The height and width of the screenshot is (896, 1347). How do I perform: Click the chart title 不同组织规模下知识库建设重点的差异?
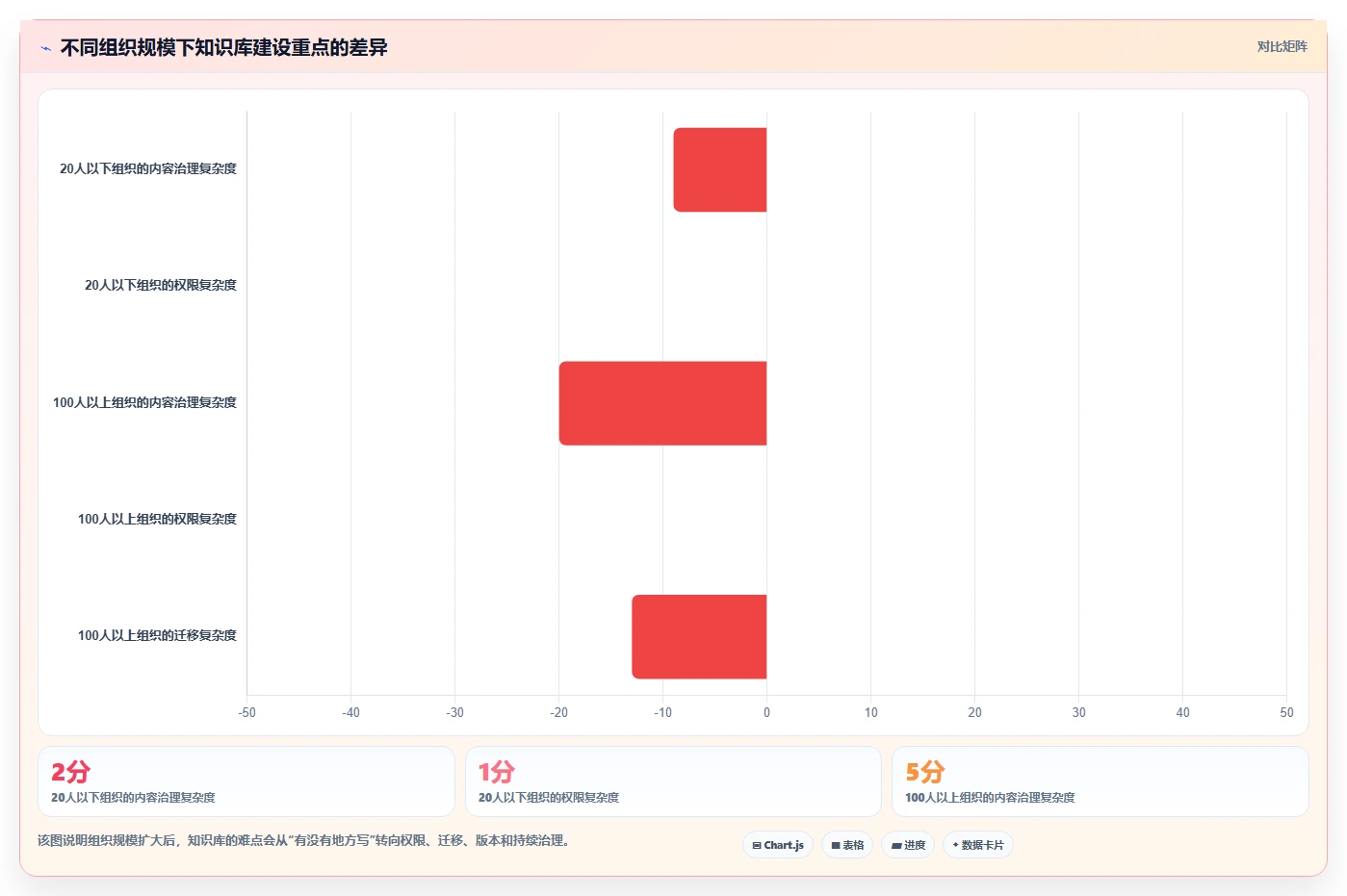(x=223, y=47)
